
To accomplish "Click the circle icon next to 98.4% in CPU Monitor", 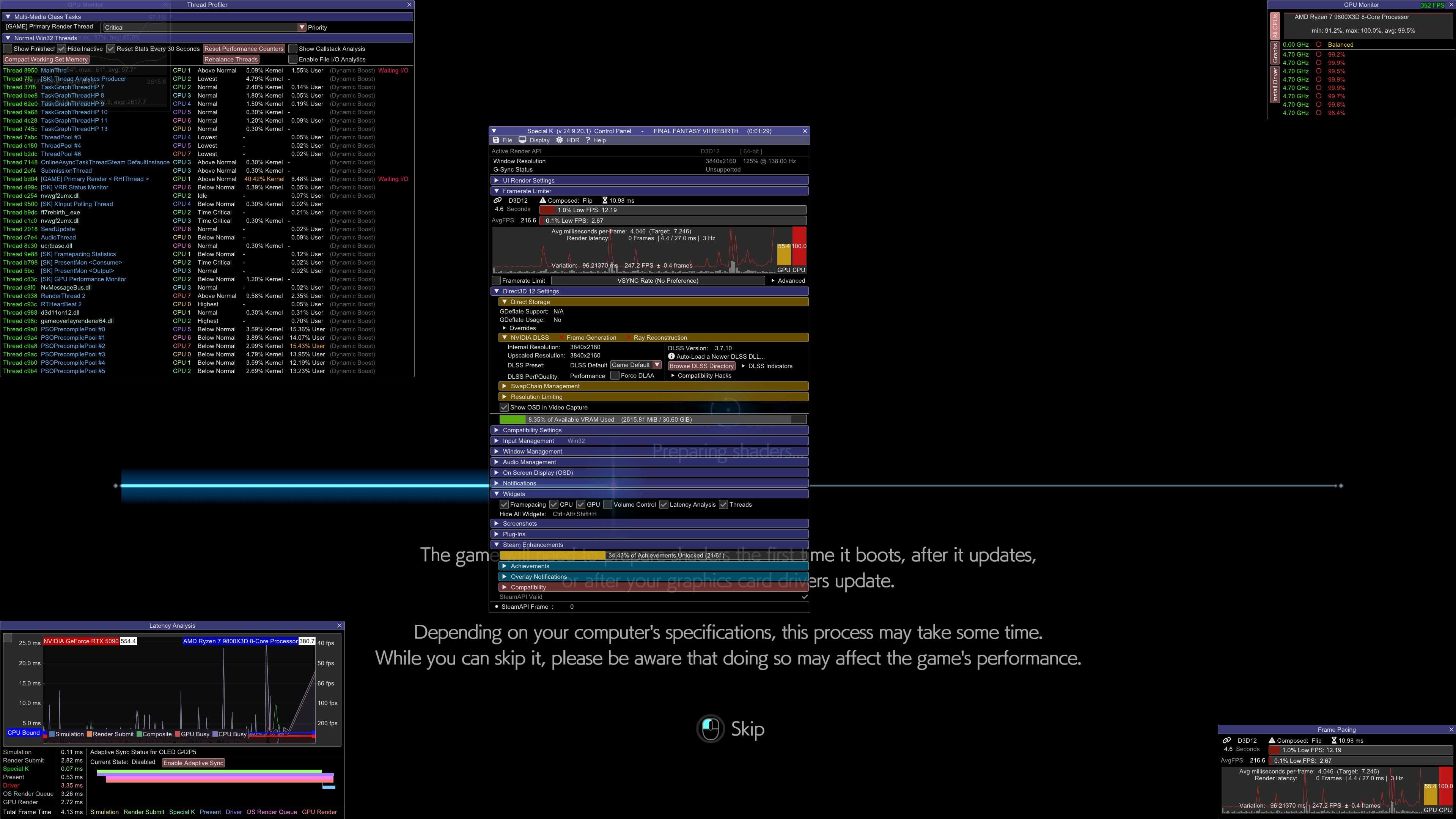I will pos(1319,113).
